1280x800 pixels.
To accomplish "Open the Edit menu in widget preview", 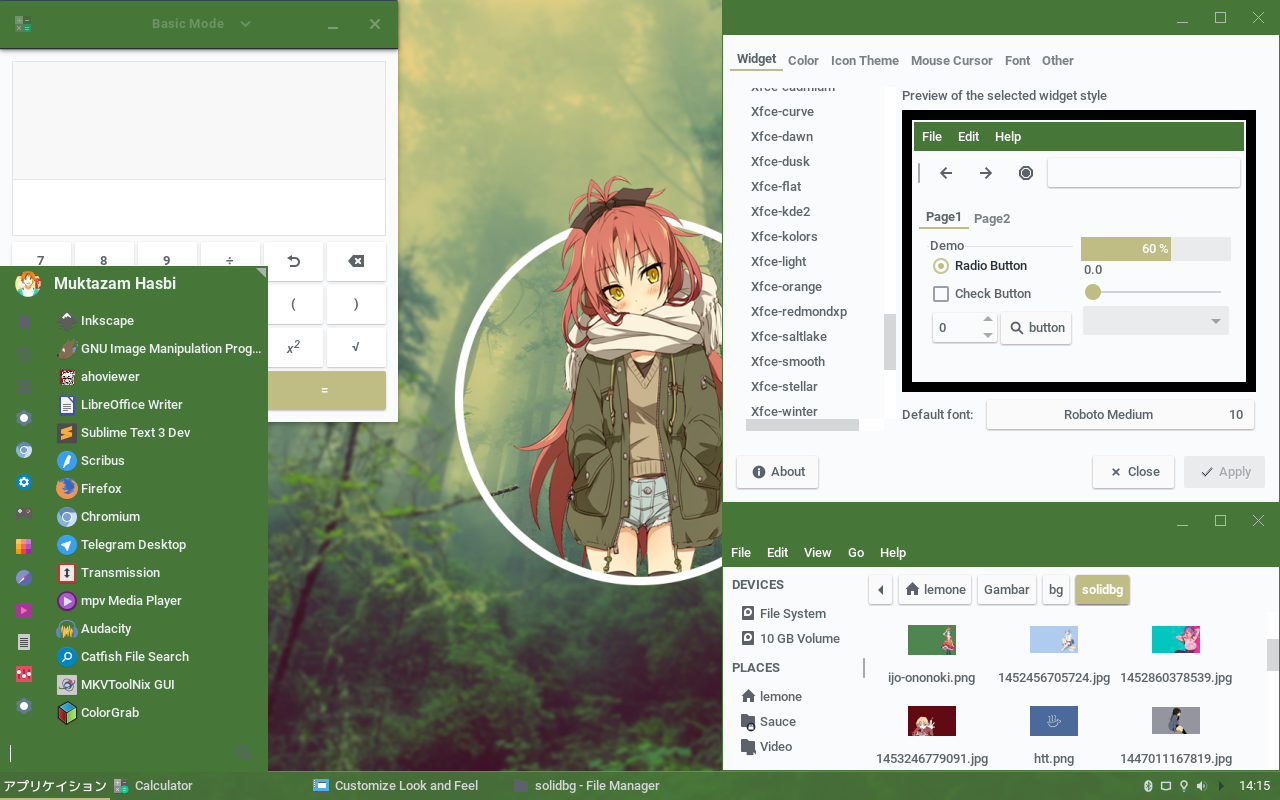I will tap(968, 137).
